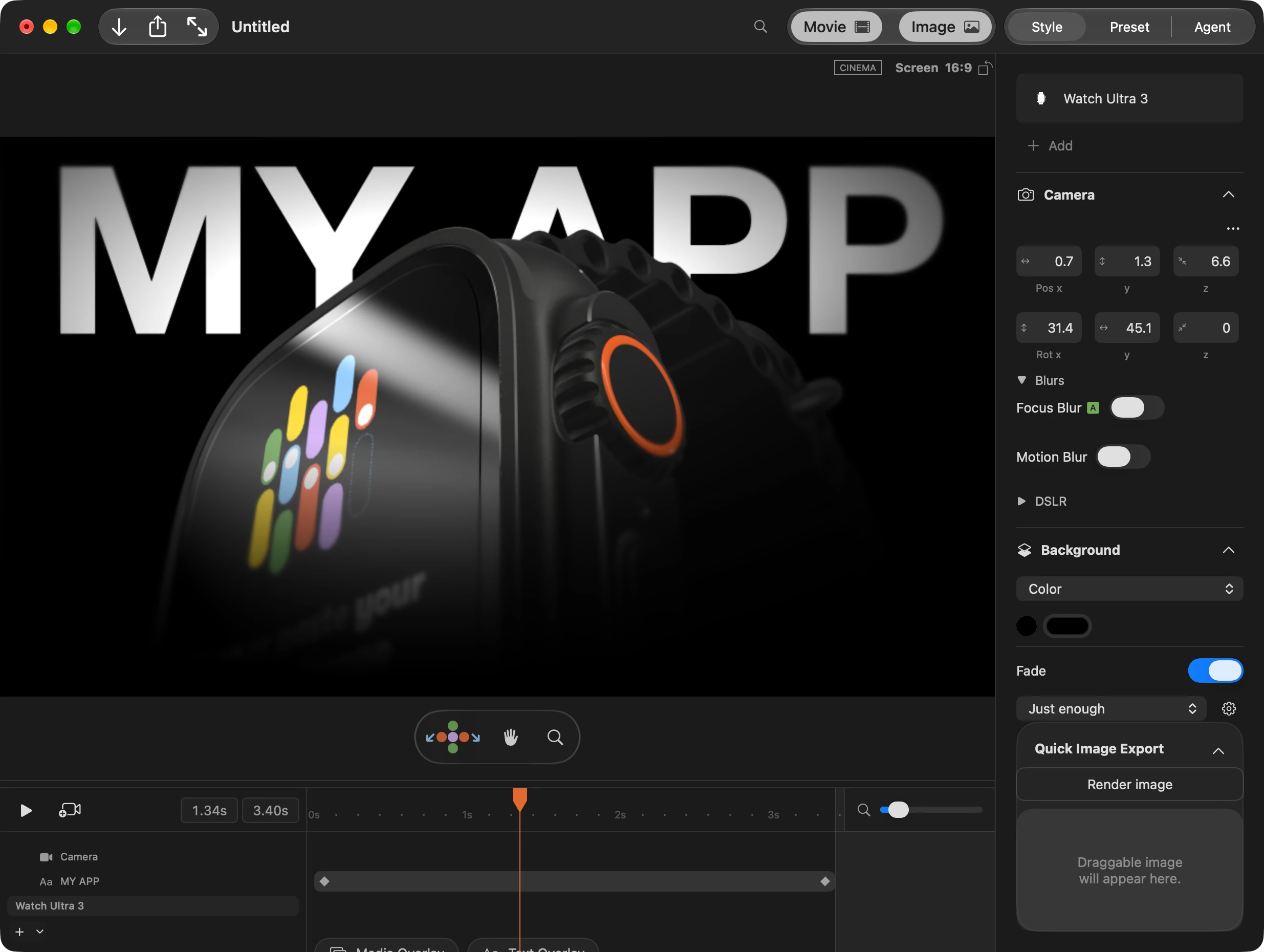Click the Watch Ultra 3 device icon
1264x952 pixels.
coord(1040,98)
